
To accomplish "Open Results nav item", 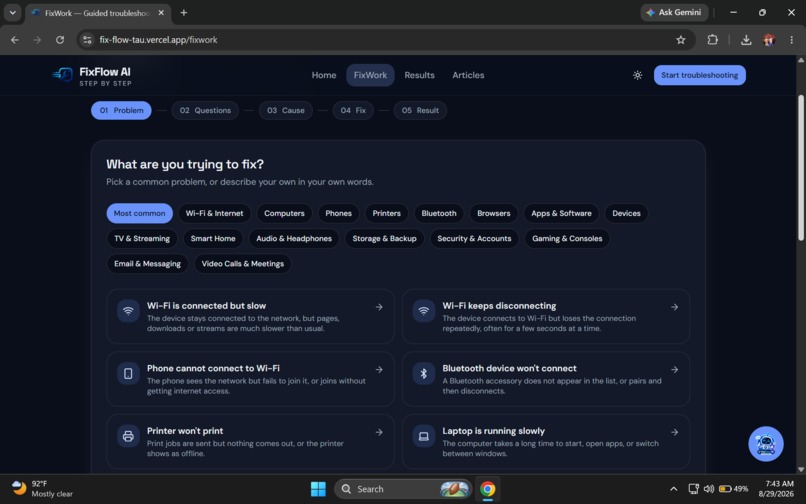I will point(419,75).
